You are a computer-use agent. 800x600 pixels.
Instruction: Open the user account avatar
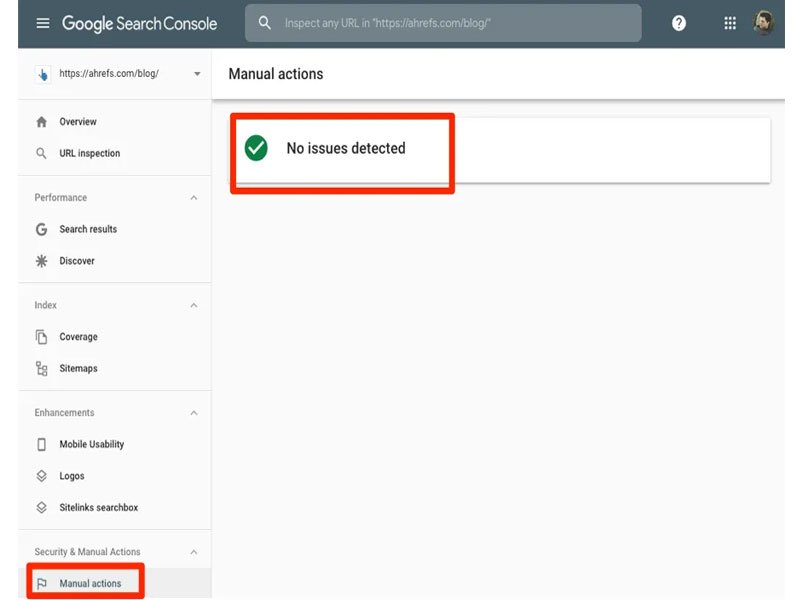pyautogui.click(x=764, y=23)
